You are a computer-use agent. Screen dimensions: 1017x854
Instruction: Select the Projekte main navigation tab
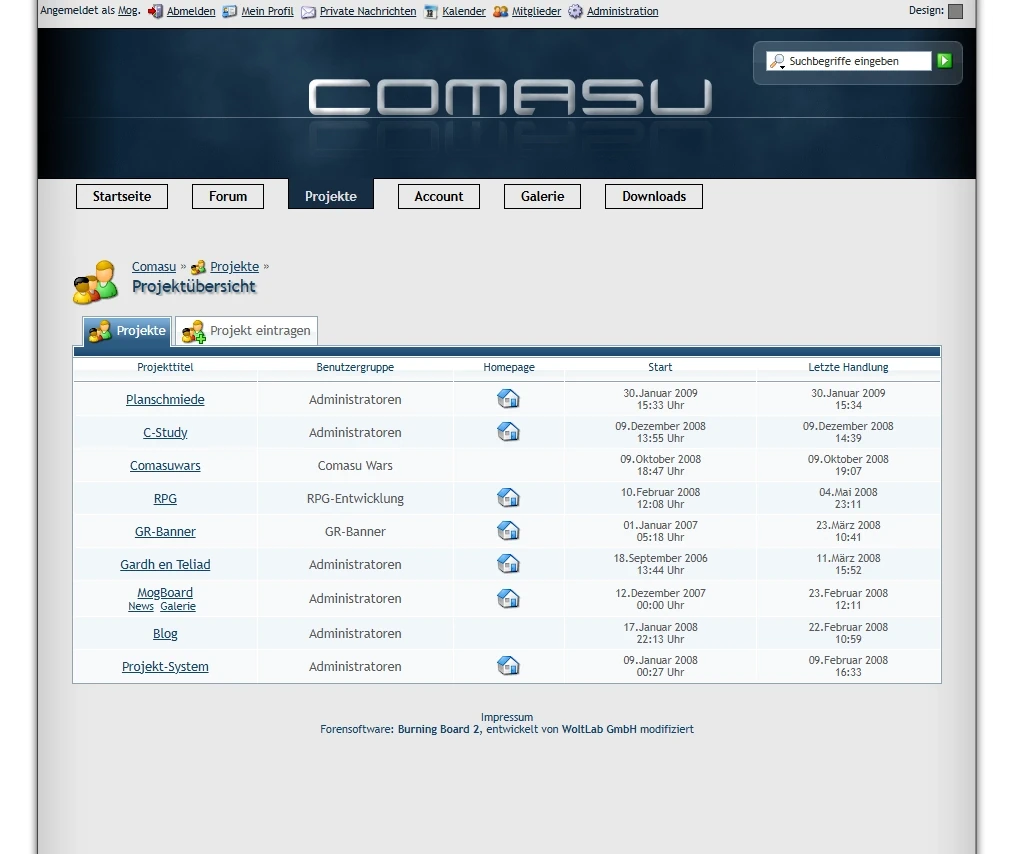coord(331,195)
